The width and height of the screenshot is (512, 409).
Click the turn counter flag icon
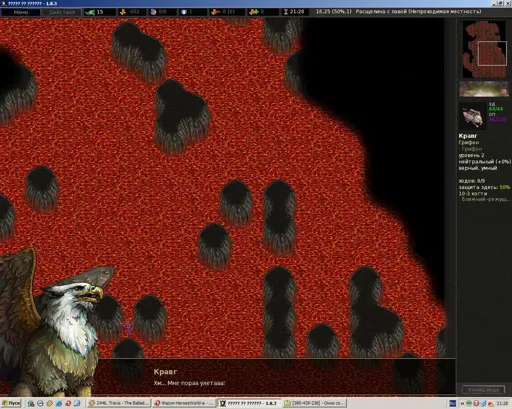coord(90,12)
